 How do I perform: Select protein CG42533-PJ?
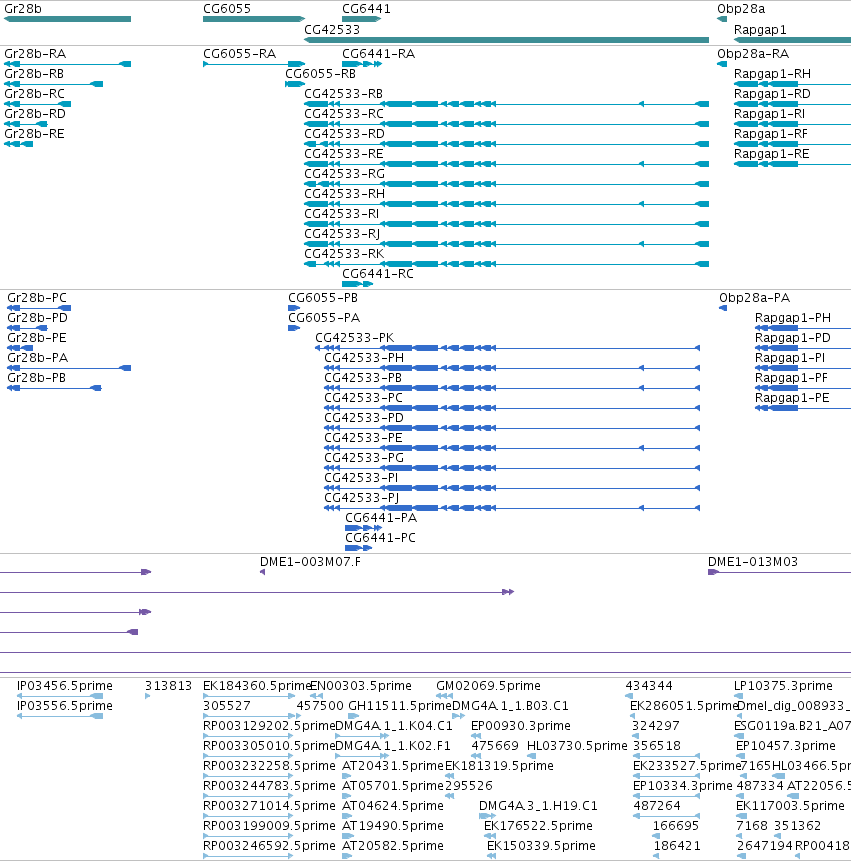[362, 498]
